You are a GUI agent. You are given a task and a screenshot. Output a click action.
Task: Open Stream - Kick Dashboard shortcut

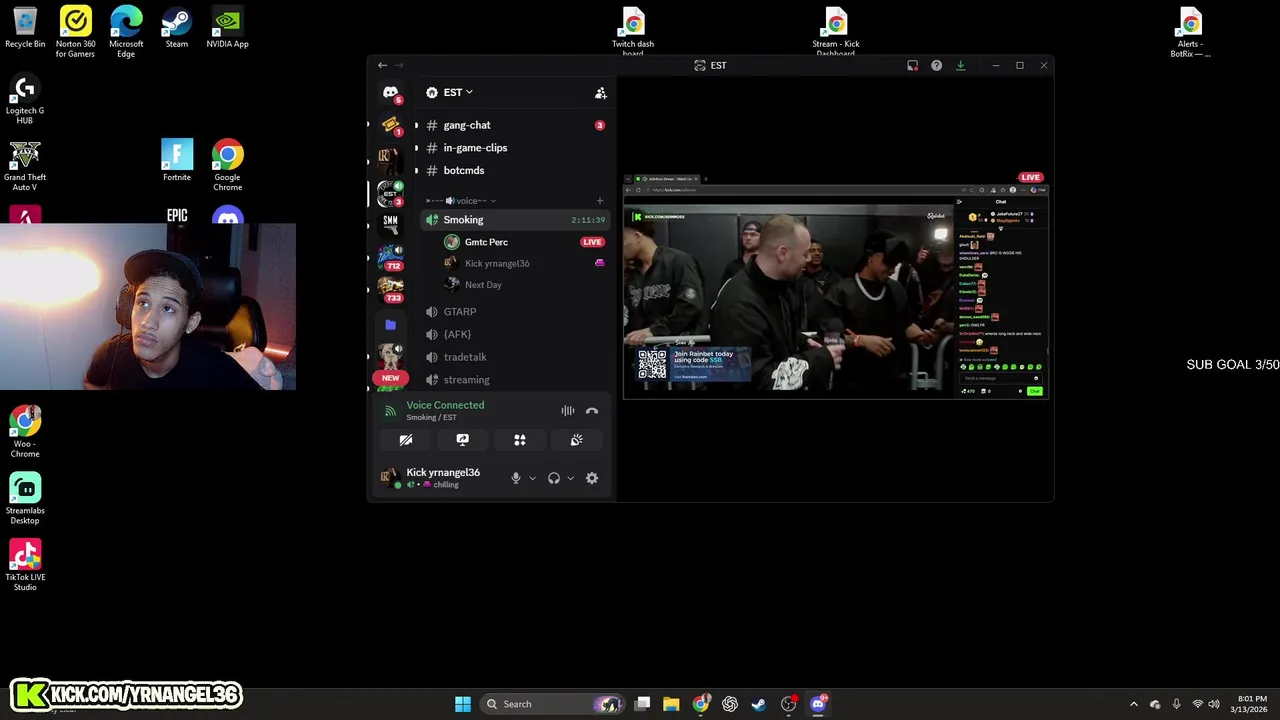point(836,31)
